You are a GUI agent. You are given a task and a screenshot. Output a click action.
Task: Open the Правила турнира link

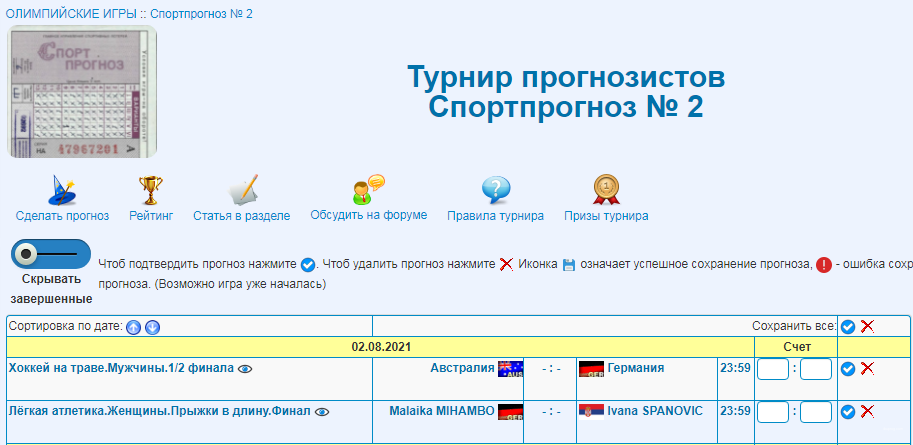(x=496, y=216)
